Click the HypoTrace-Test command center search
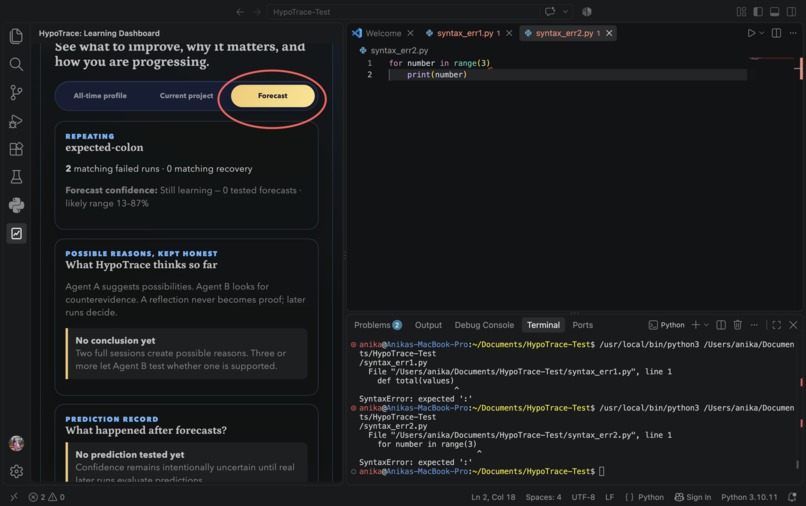Screen dimensions: 806x506 click(403, 12)
